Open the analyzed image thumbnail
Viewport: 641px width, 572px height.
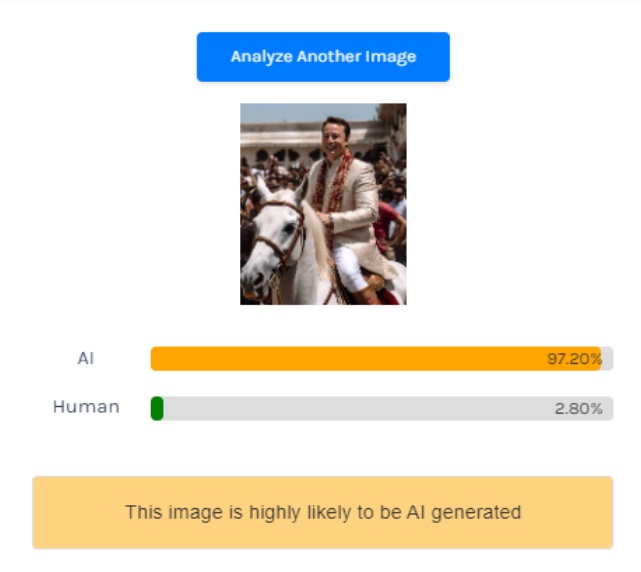point(323,204)
